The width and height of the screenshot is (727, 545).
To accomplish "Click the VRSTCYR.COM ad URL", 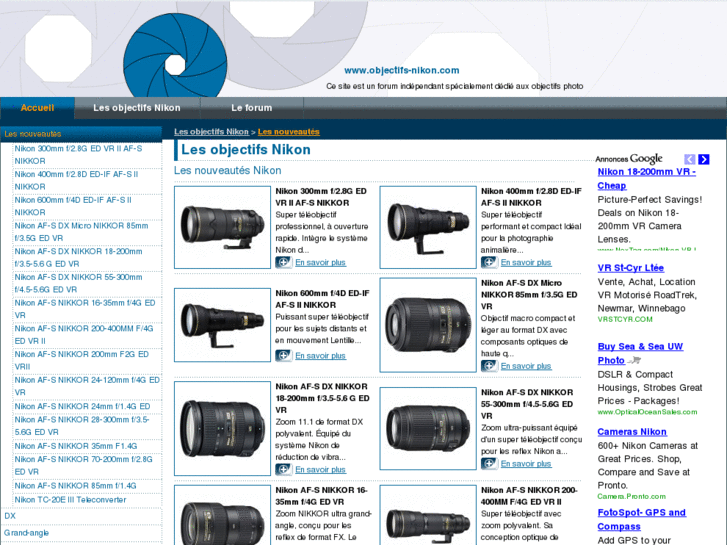I will coord(625,319).
